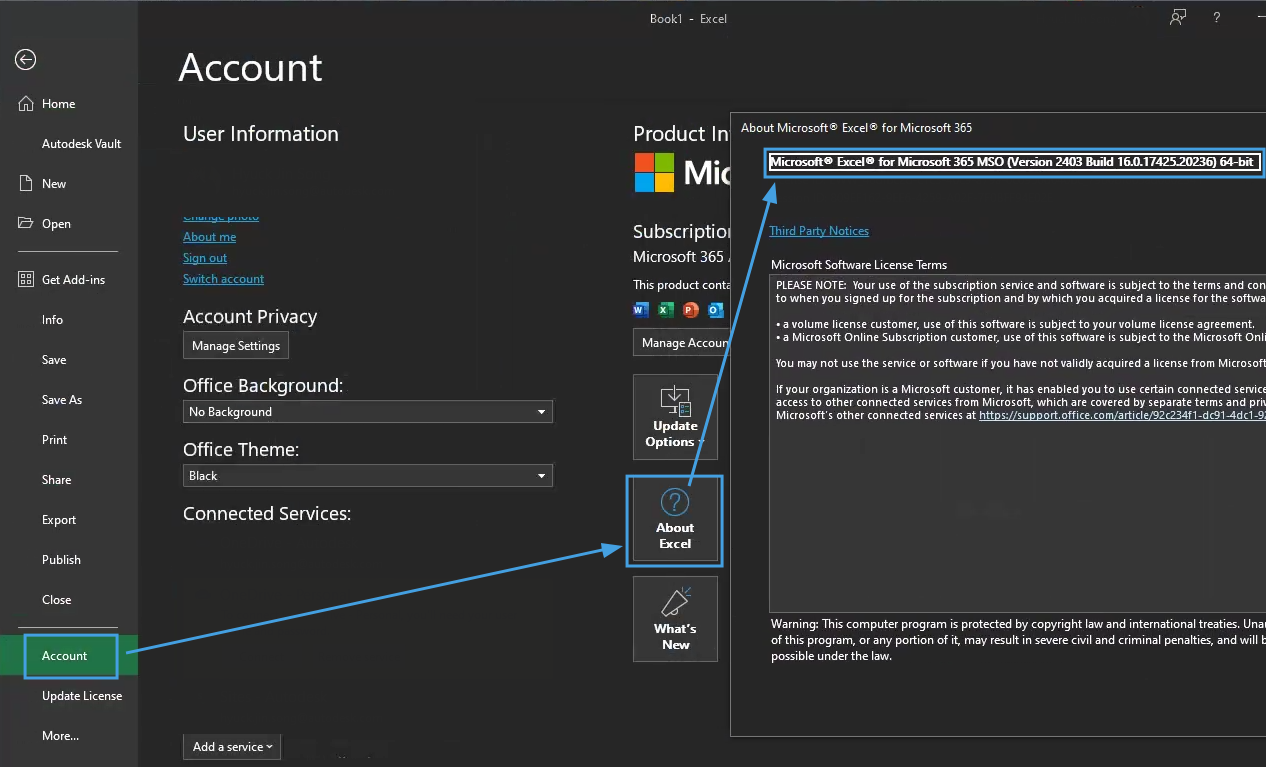Expand the Office Background dropdown
The image size is (1266, 767).
(x=368, y=412)
